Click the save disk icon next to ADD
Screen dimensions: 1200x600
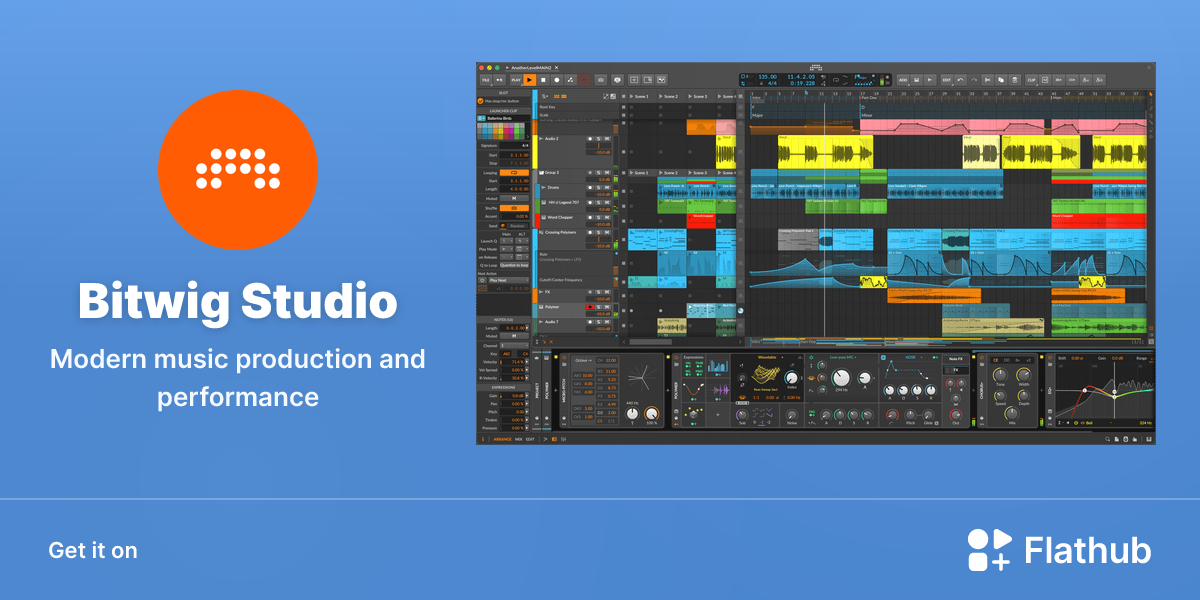tap(917, 80)
